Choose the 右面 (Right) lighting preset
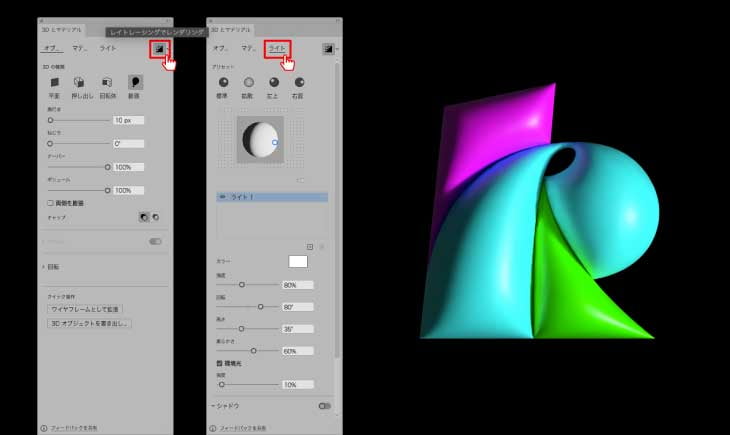730x435 pixels. tap(298, 82)
